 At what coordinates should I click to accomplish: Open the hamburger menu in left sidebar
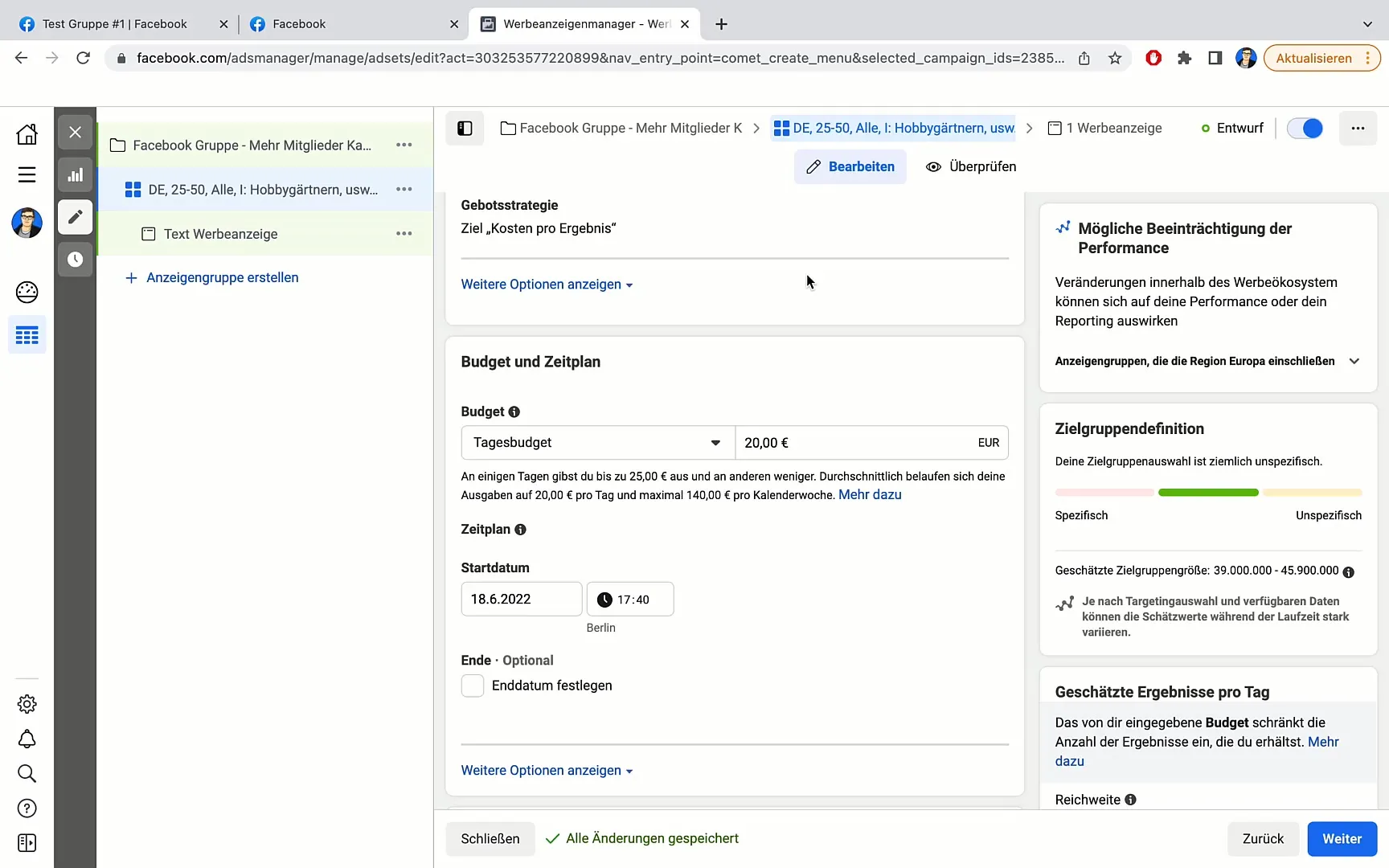click(x=27, y=174)
